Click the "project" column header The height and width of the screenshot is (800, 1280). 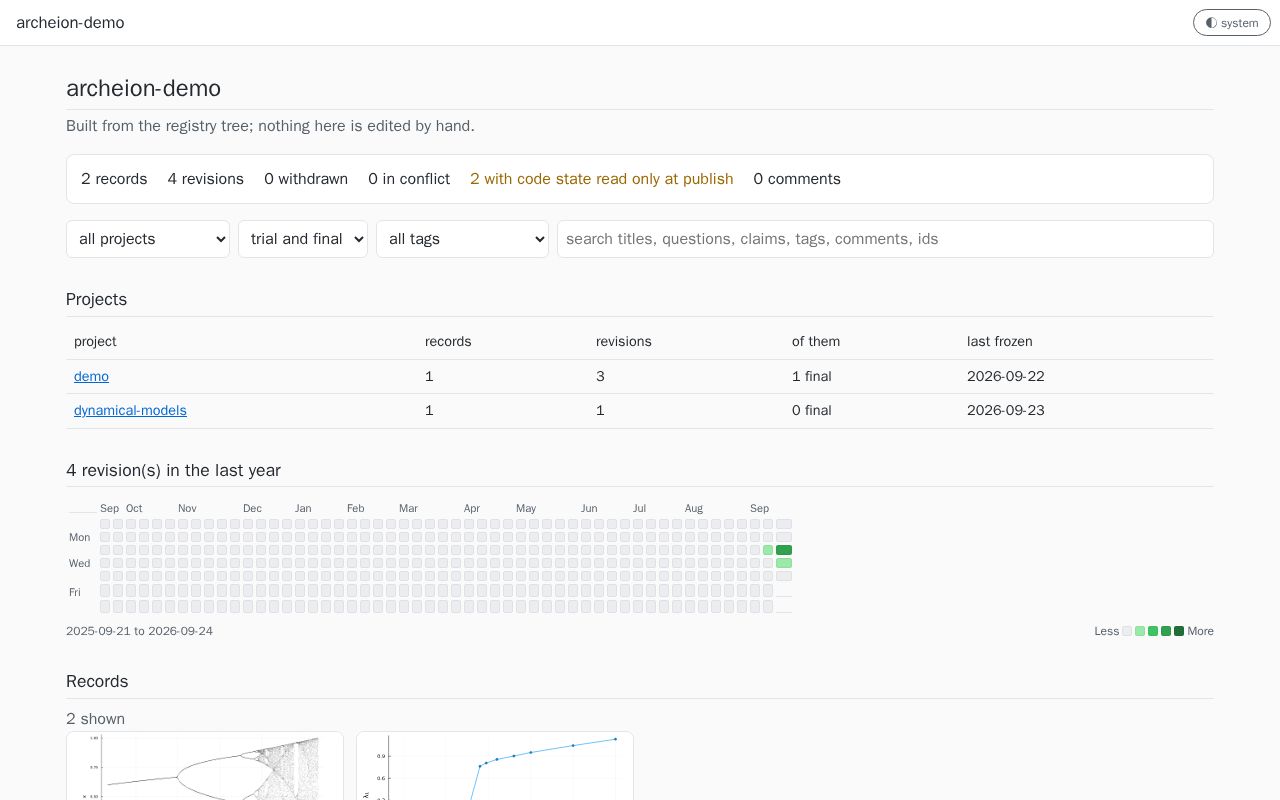[x=95, y=341]
